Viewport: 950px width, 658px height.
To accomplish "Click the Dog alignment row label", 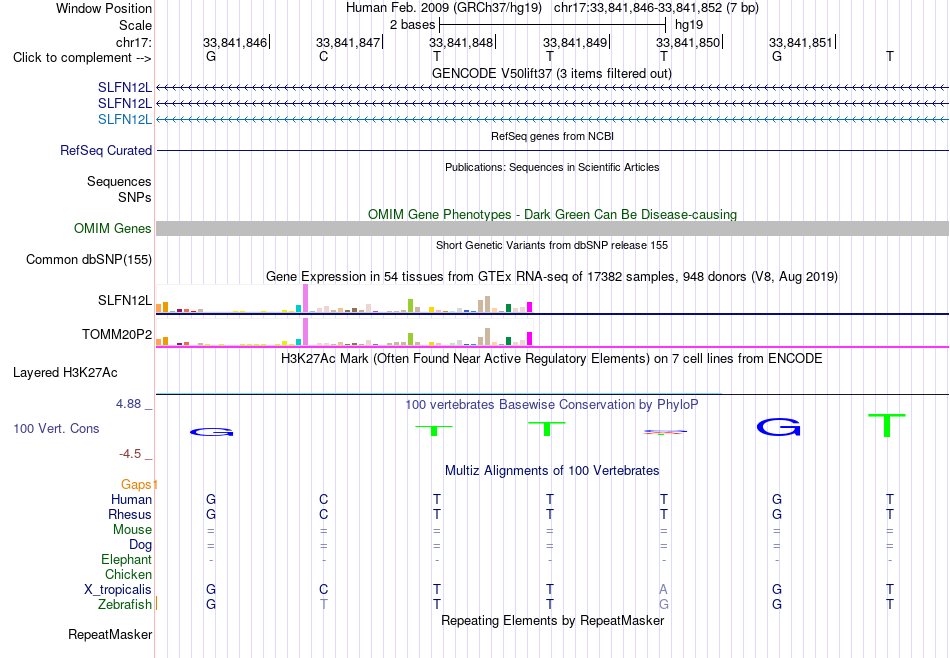I will [141, 545].
